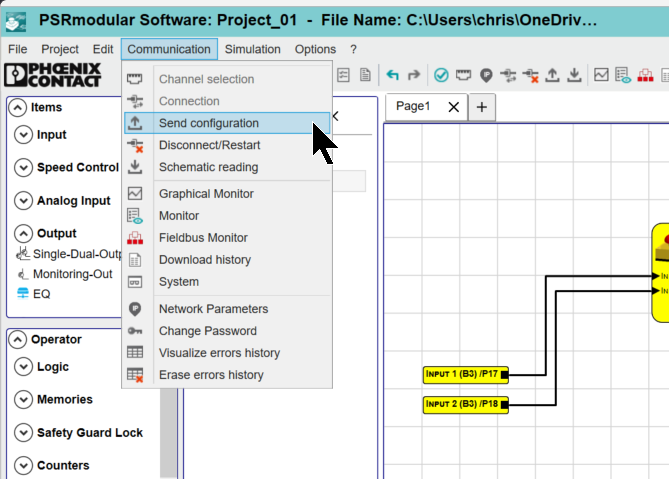Add a new page with plus button

click(482, 107)
